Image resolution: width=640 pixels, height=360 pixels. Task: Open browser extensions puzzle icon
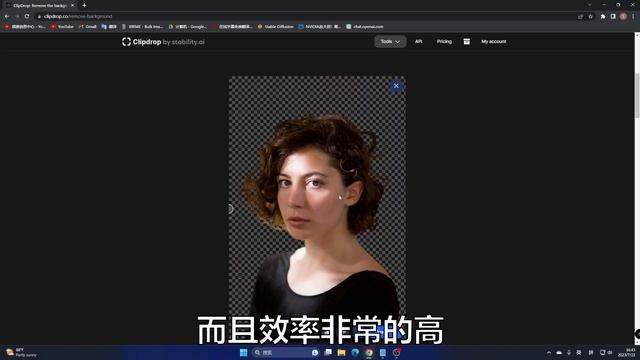point(603,16)
